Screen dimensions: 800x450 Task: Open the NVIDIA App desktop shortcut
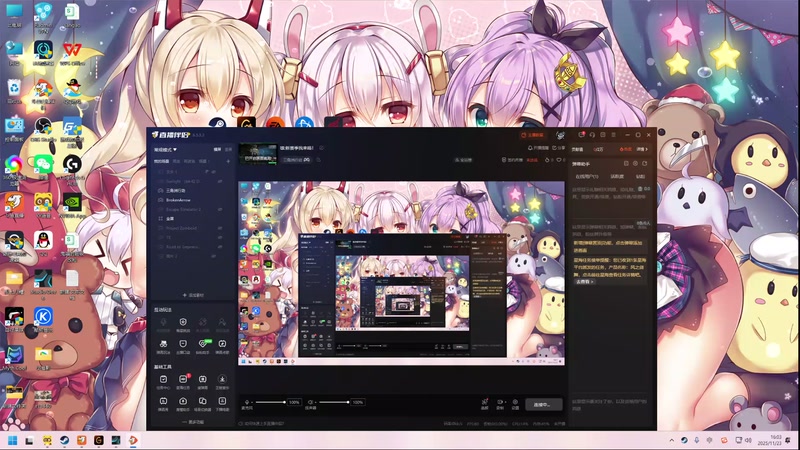pos(72,205)
